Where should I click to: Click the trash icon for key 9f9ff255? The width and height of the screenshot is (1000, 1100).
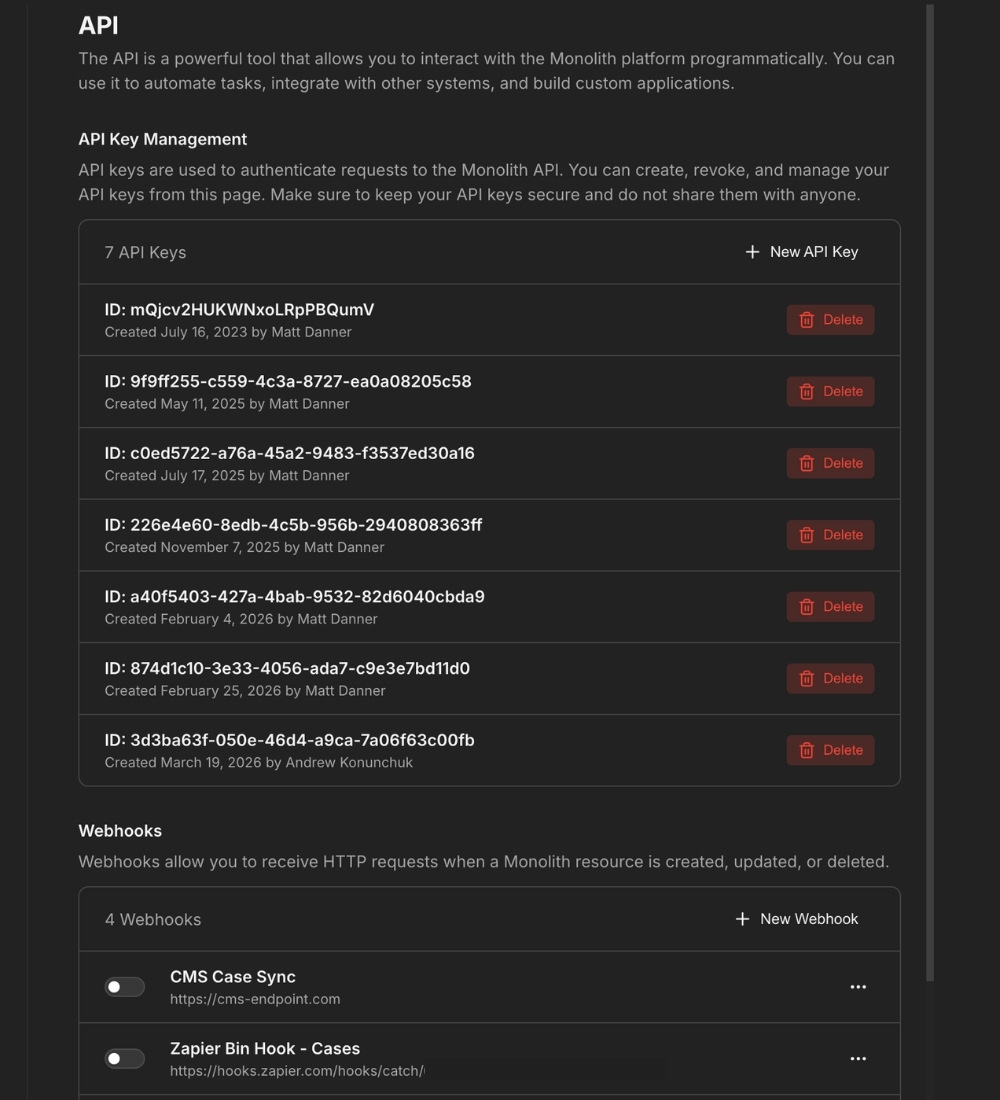coord(807,391)
